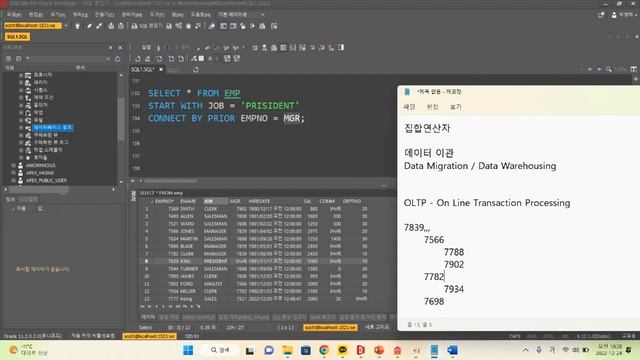Click the object tree horizontal scrollbar
This screenshot has width=640, height=360.
coord(39,189)
